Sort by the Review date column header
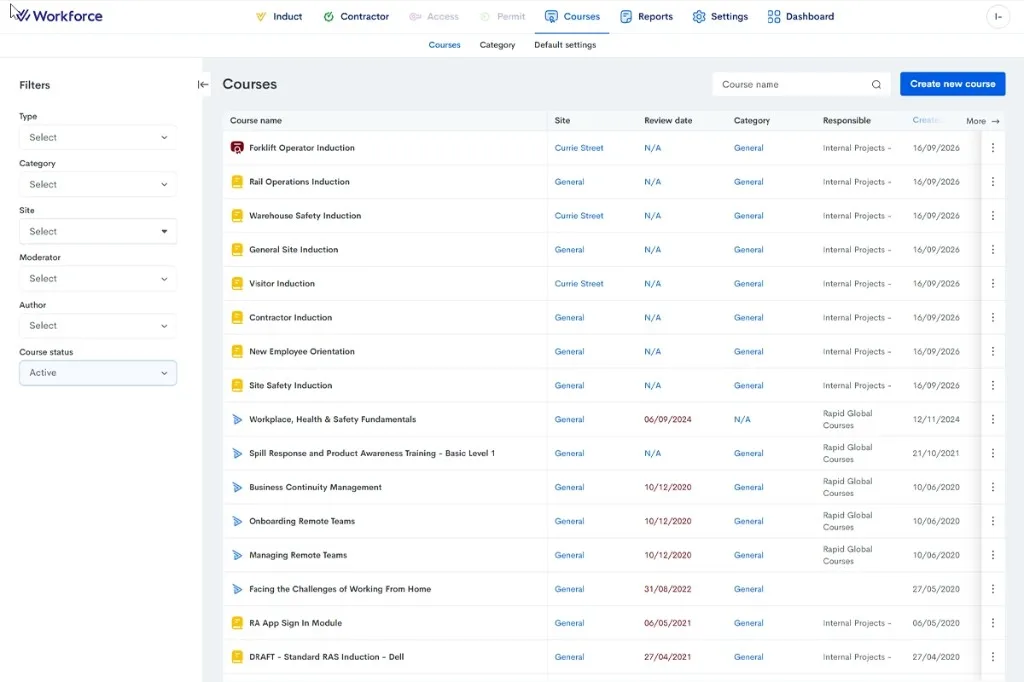 tap(668, 120)
